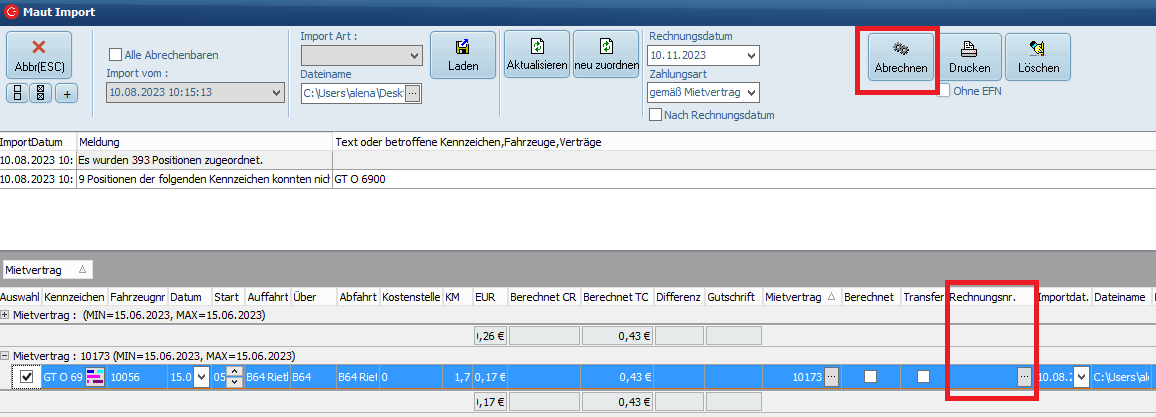Enable the Alle Abrechenbaren checkbox
This screenshot has width=1156, height=417.
point(115,55)
